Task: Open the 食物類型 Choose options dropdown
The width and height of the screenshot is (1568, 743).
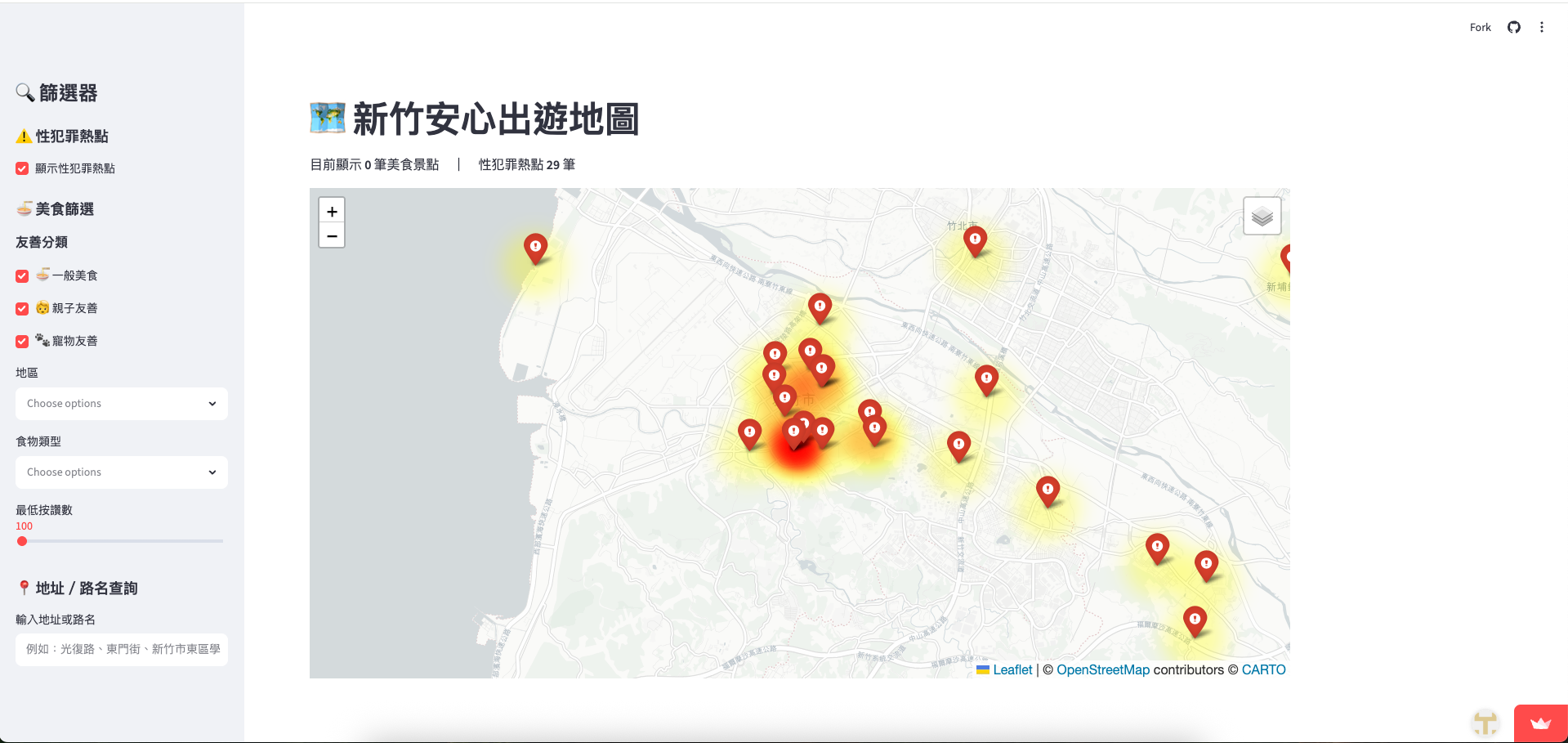Action: pyautogui.click(x=122, y=472)
